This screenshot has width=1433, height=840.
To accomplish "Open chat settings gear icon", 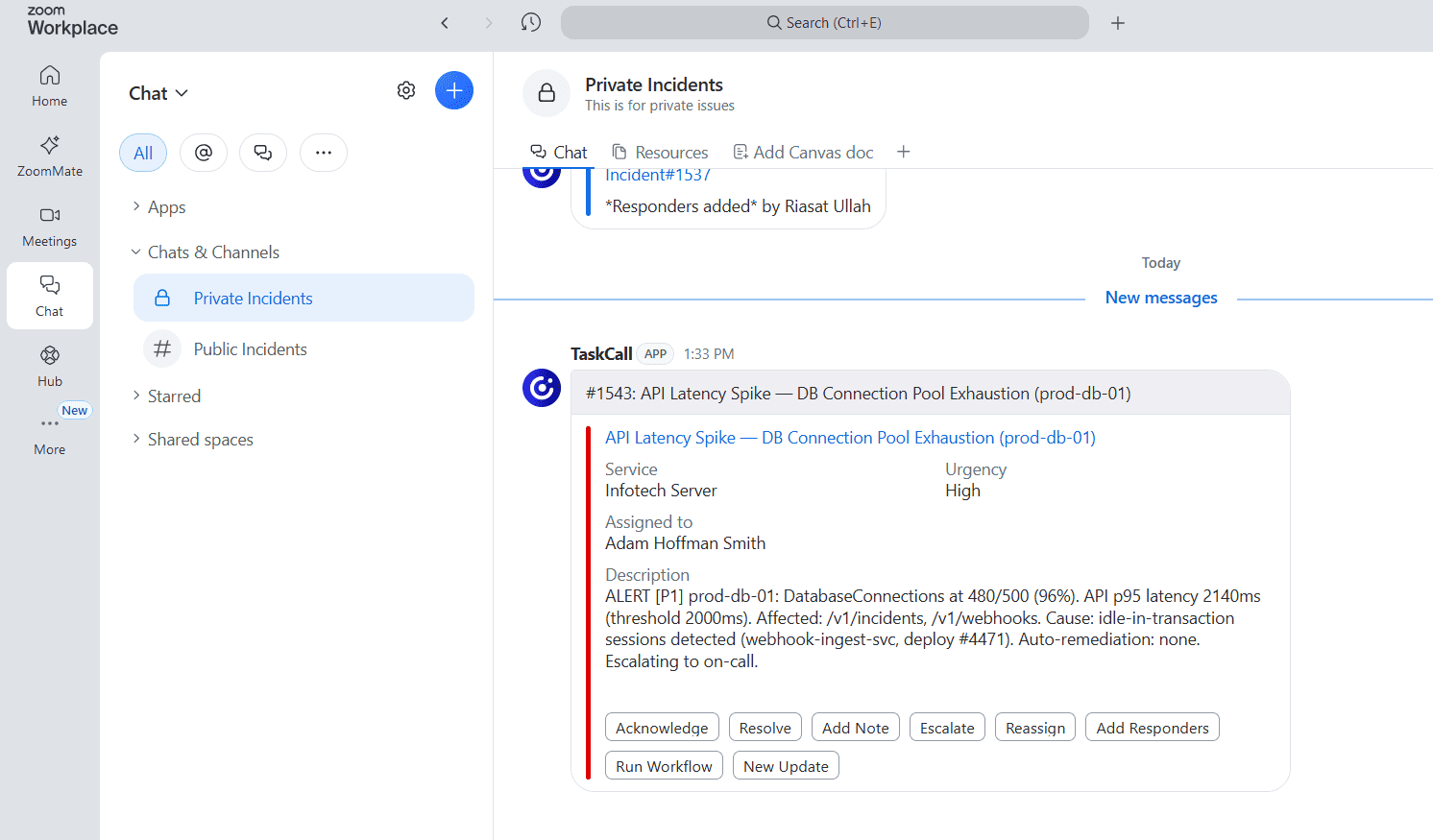I will point(406,90).
